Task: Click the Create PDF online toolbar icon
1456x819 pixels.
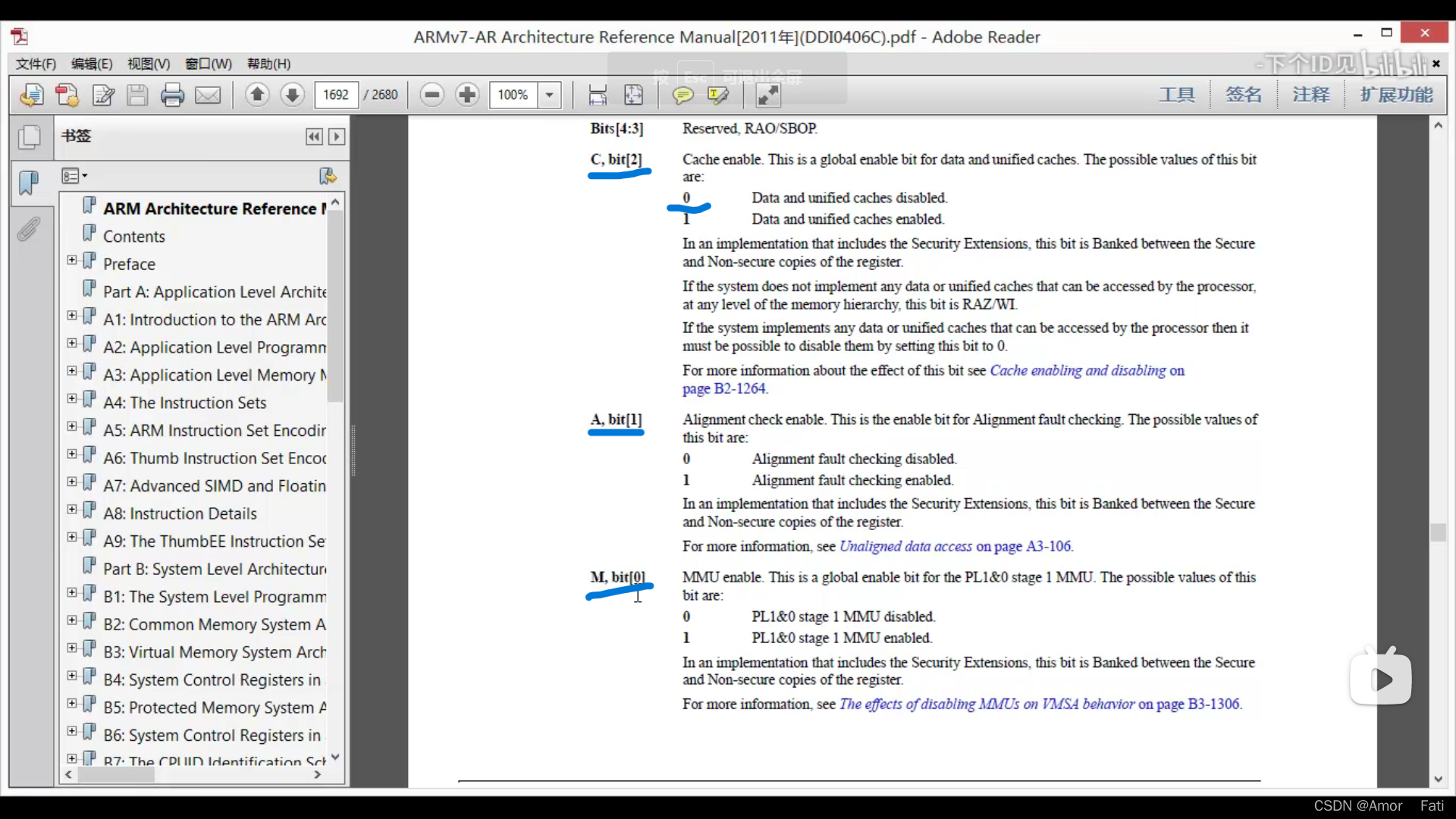Action: (31, 95)
